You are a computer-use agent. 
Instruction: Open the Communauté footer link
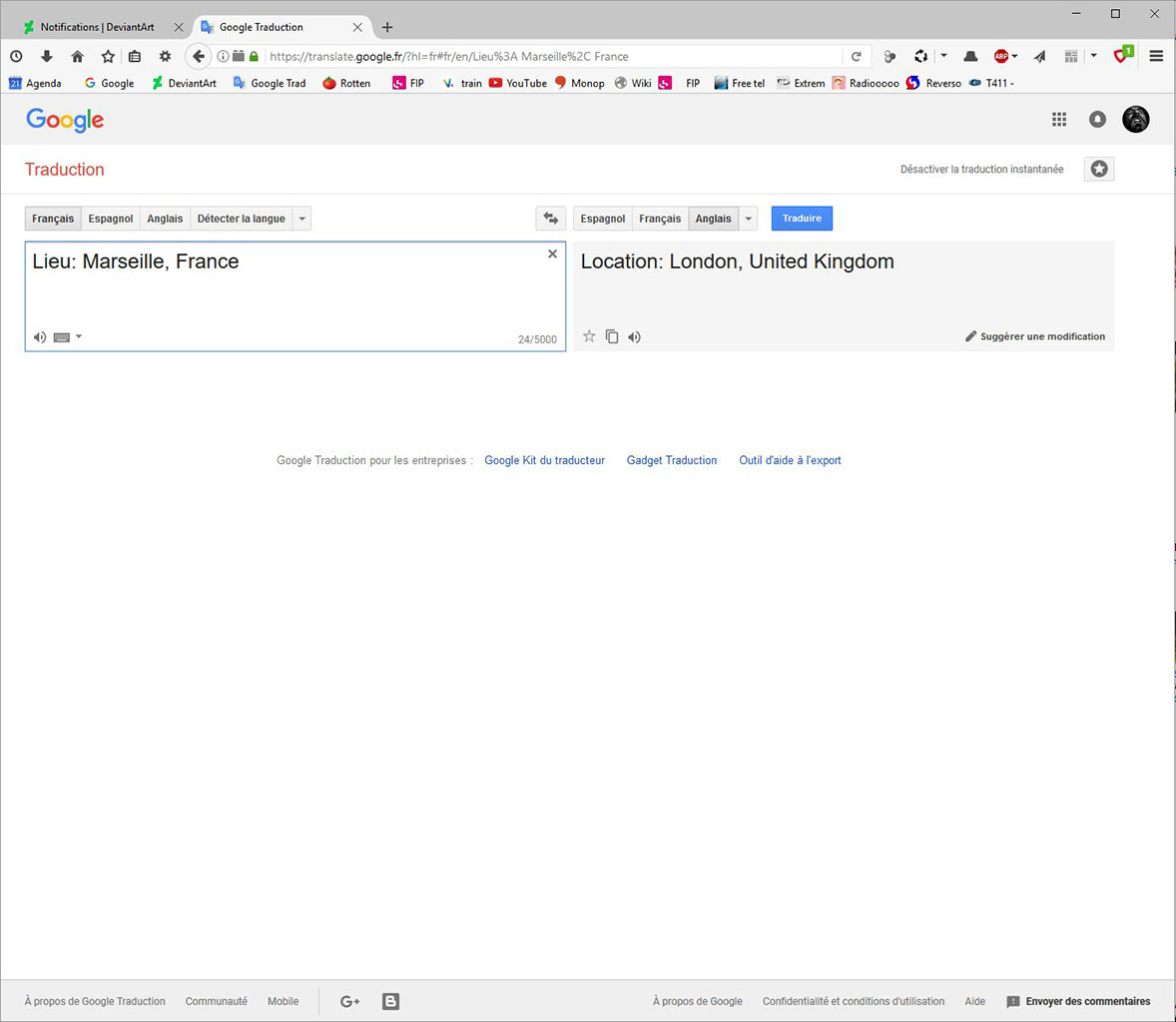pos(216,1001)
